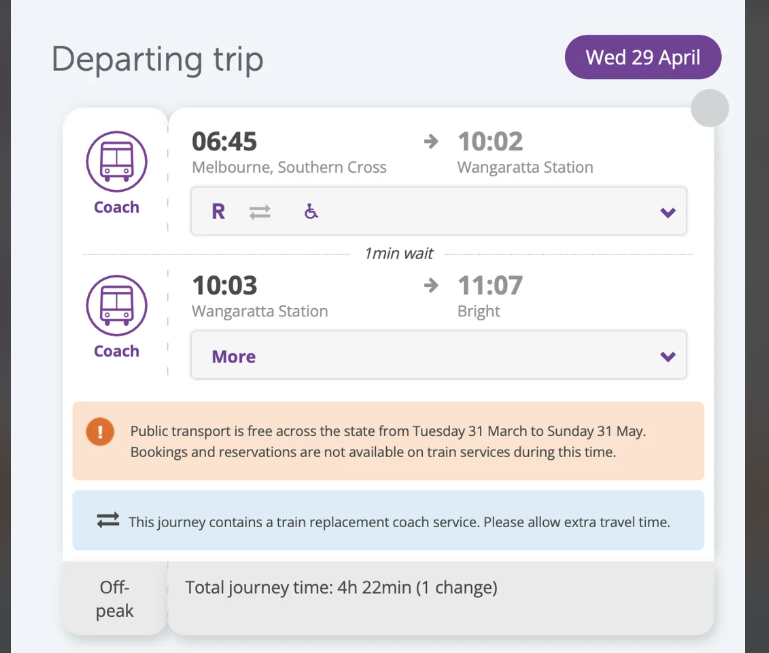This screenshot has height=653, width=769.
Task: Expand the first leg details chevron
Action: (668, 212)
